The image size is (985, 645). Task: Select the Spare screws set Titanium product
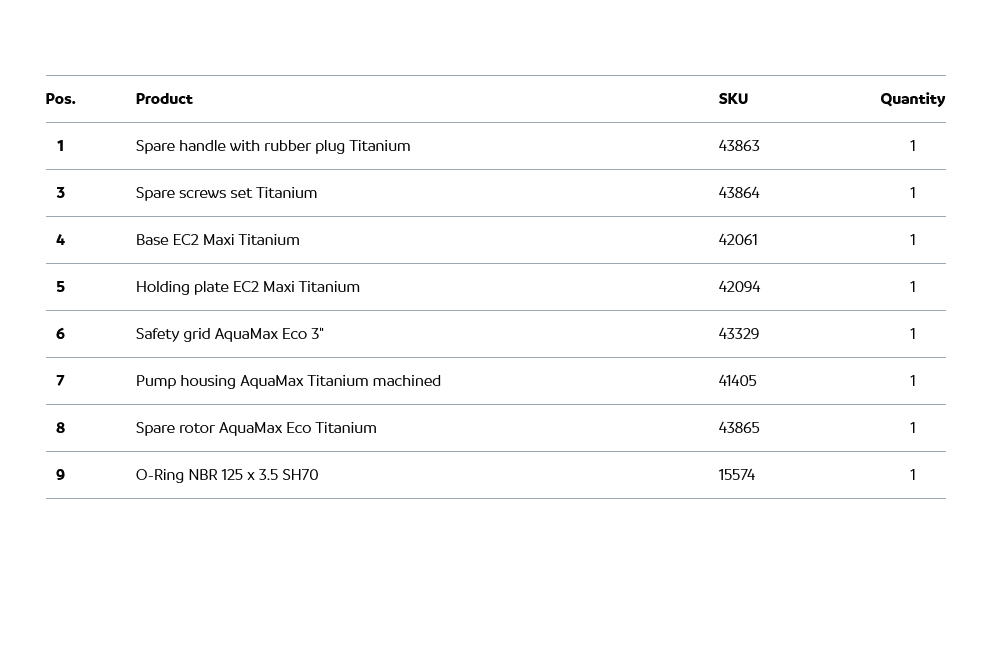click(226, 193)
